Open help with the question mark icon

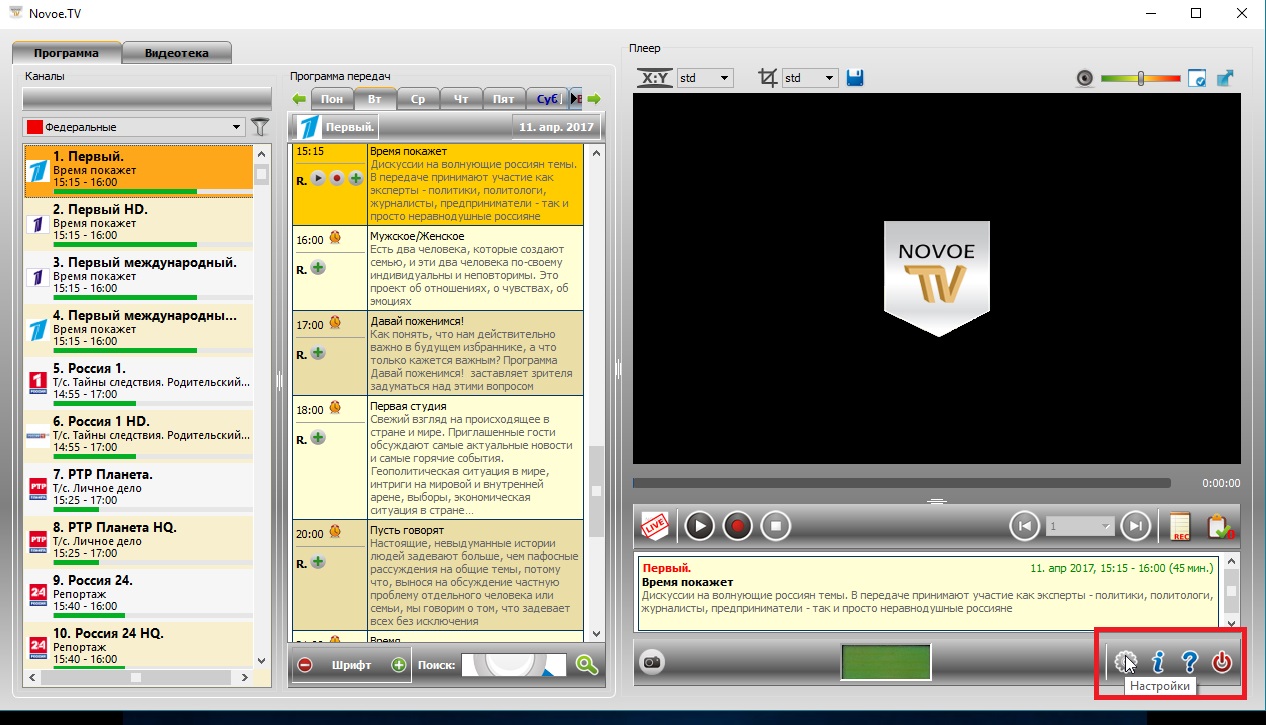(x=1189, y=661)
